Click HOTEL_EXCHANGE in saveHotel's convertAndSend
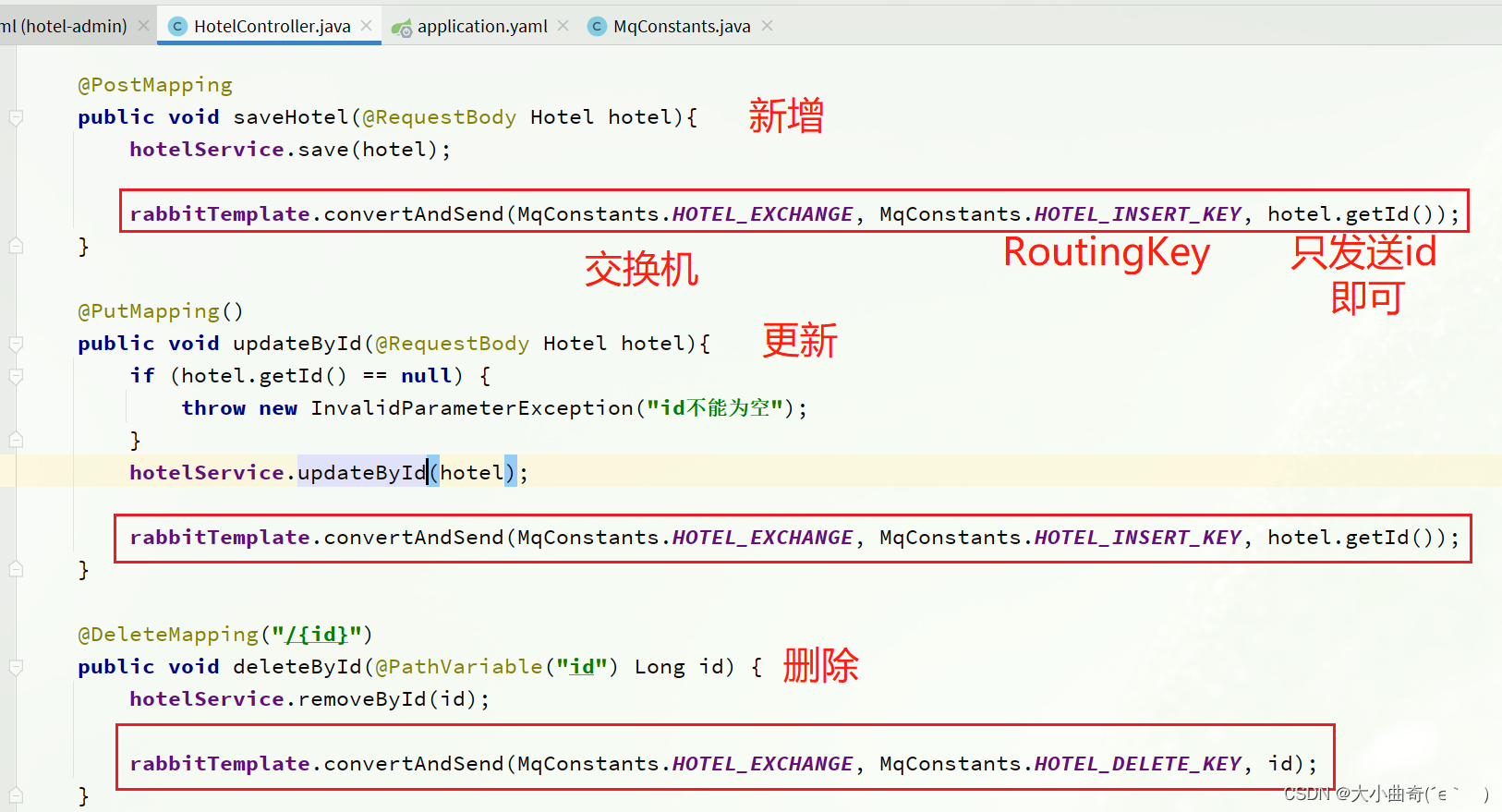The image size is (1502, 812). coord(762,214)
